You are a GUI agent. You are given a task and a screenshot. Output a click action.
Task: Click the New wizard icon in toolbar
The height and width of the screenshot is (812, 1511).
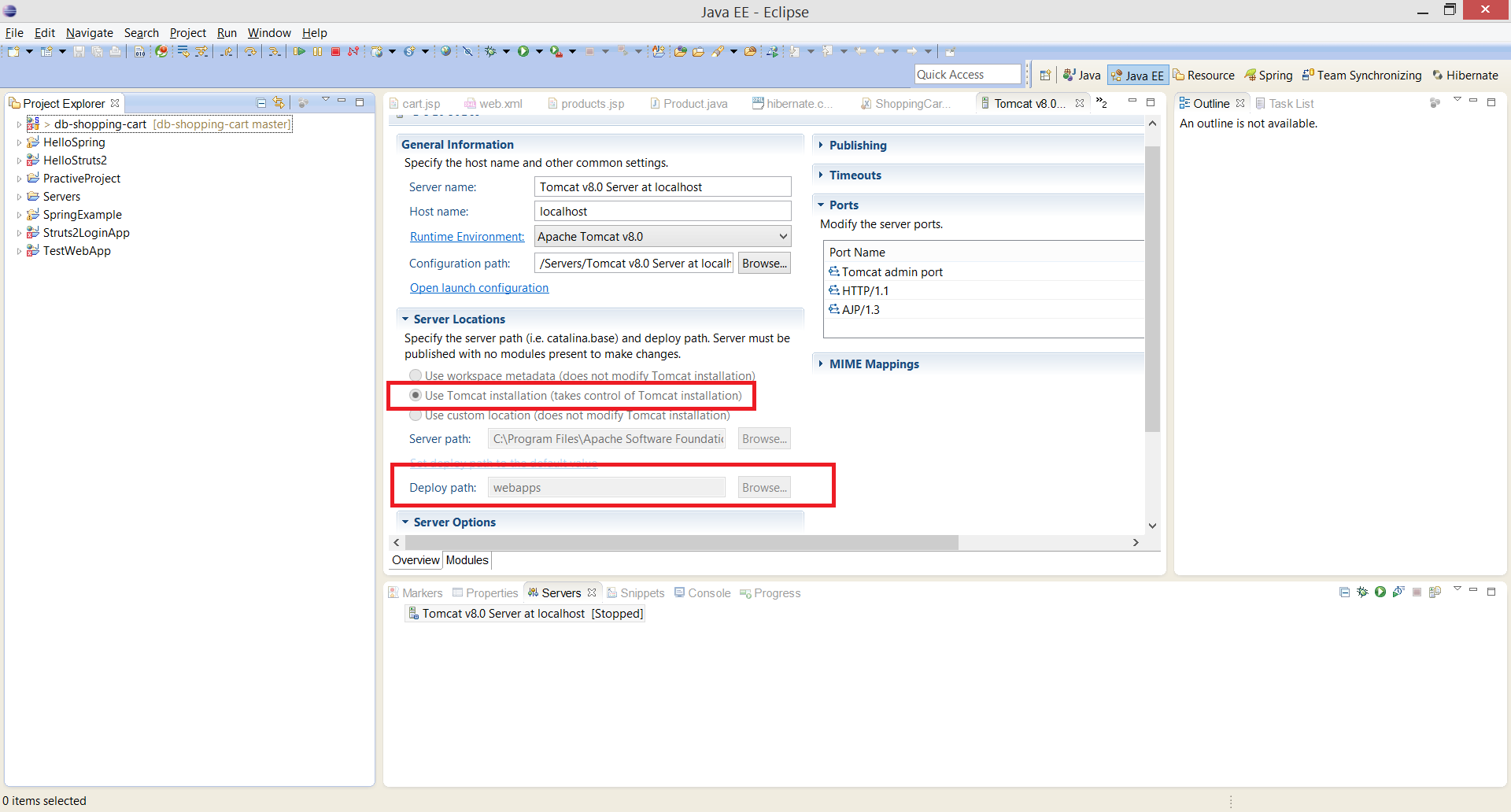(x=13, y=51)
